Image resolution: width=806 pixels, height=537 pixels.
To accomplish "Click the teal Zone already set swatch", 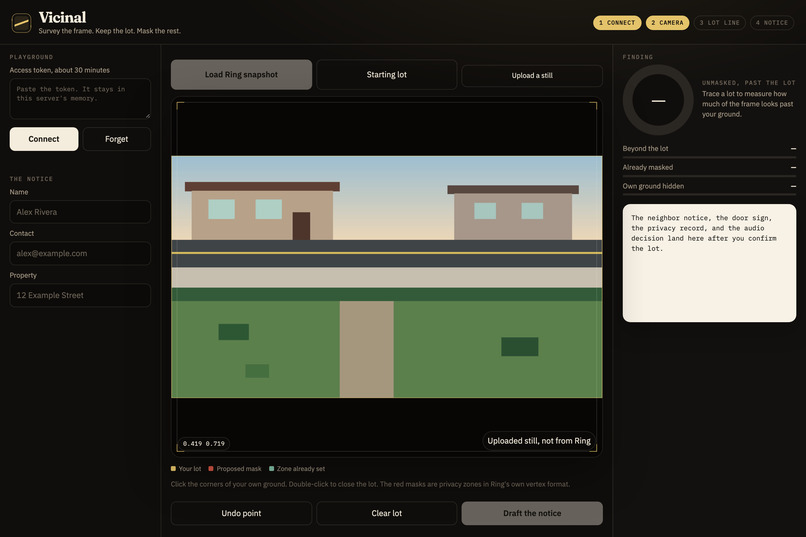I will (x=271, y=469).
